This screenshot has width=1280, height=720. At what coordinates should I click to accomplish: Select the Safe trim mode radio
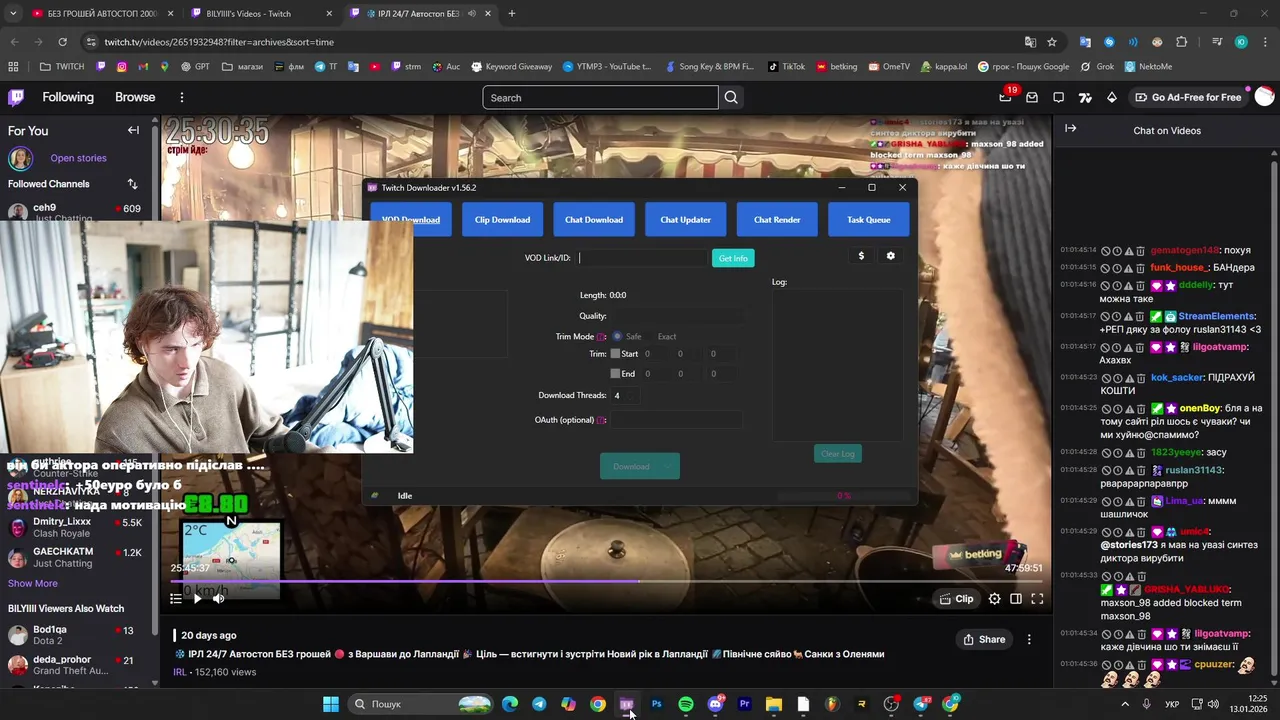click(x=617, y=336)
